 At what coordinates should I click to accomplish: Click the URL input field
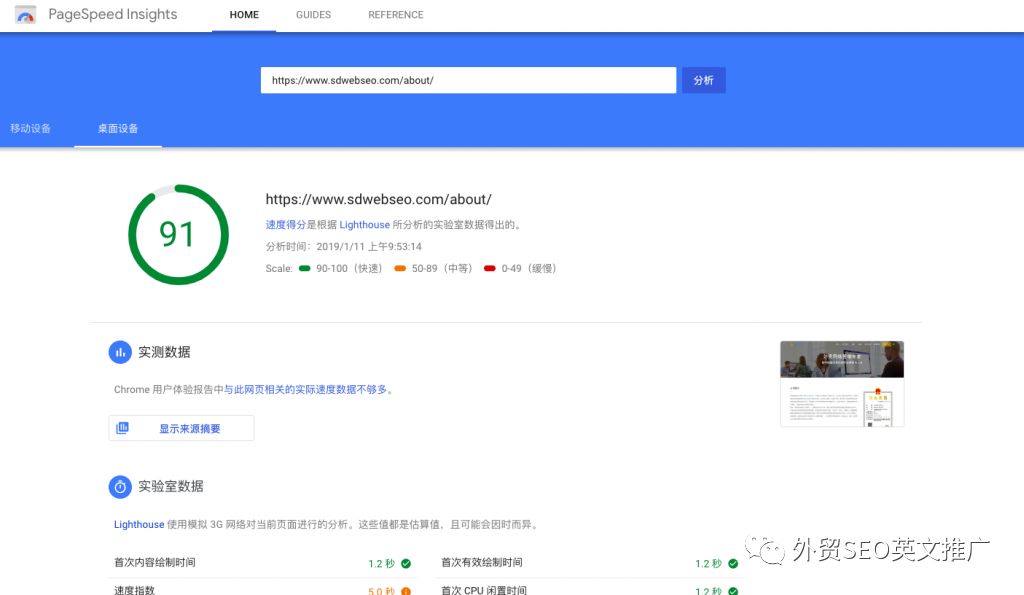coord(468,80)
